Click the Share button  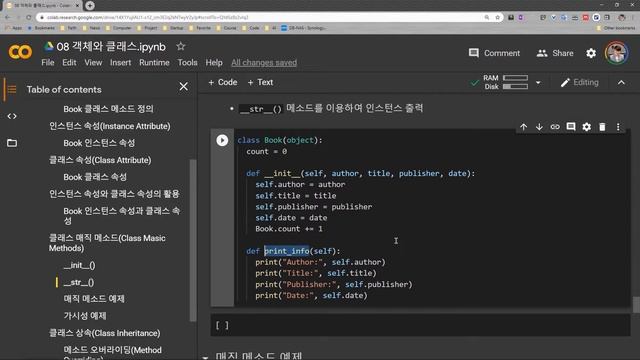(555, 53)
